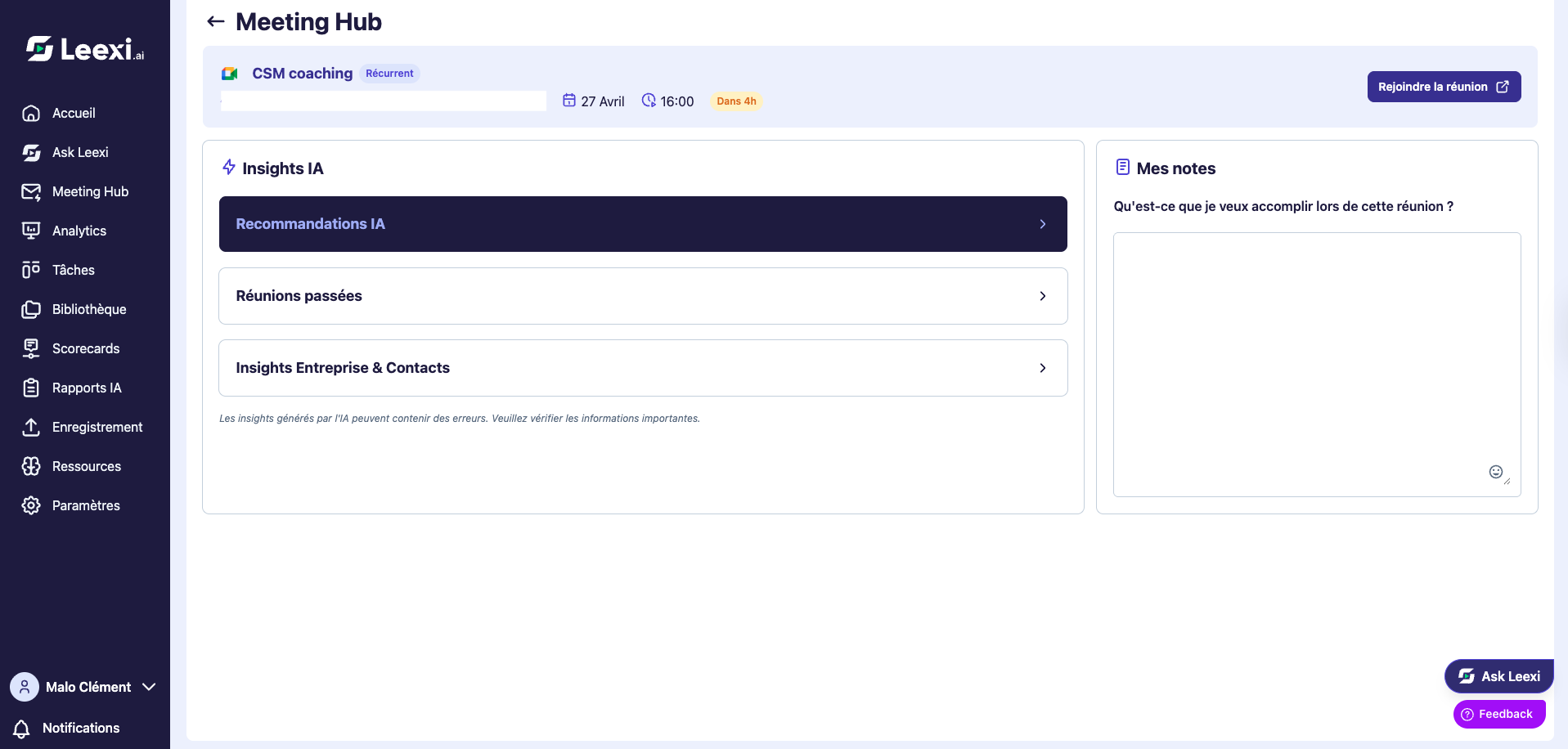
Task: Open the Analytics sidebar icon
Action: 31,231
